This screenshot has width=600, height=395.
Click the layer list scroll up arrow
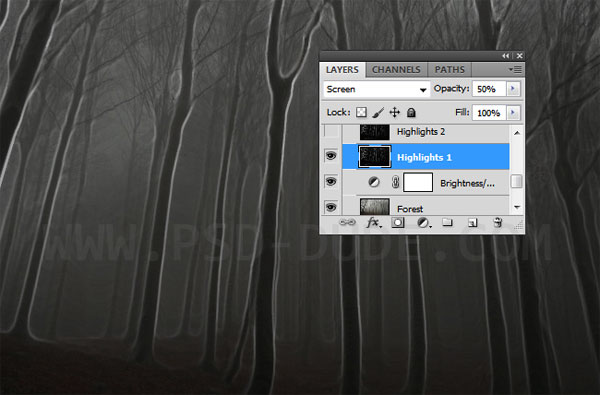(x=517, y=133)
